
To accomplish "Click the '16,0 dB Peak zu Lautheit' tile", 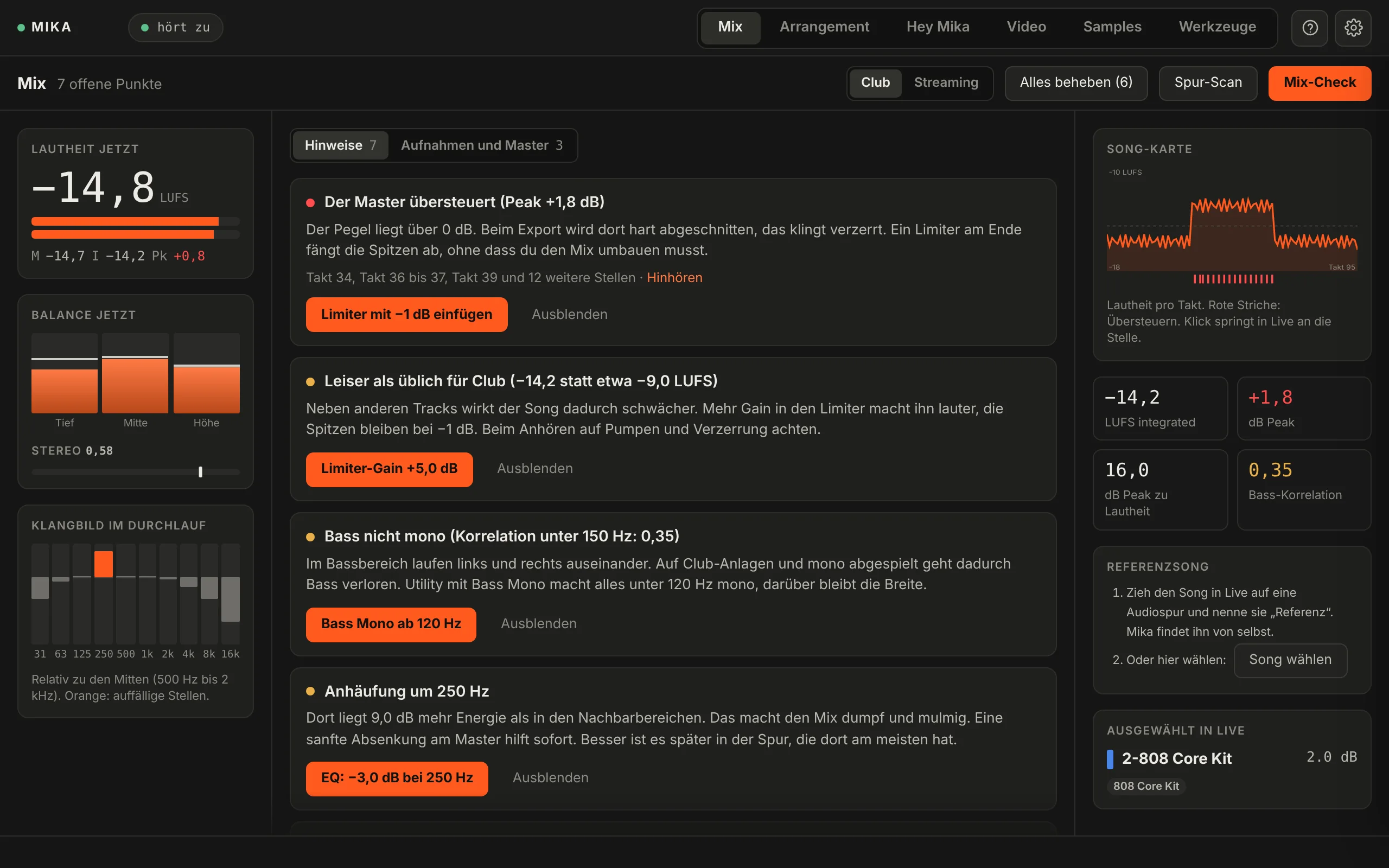I will pos(1160,490).
